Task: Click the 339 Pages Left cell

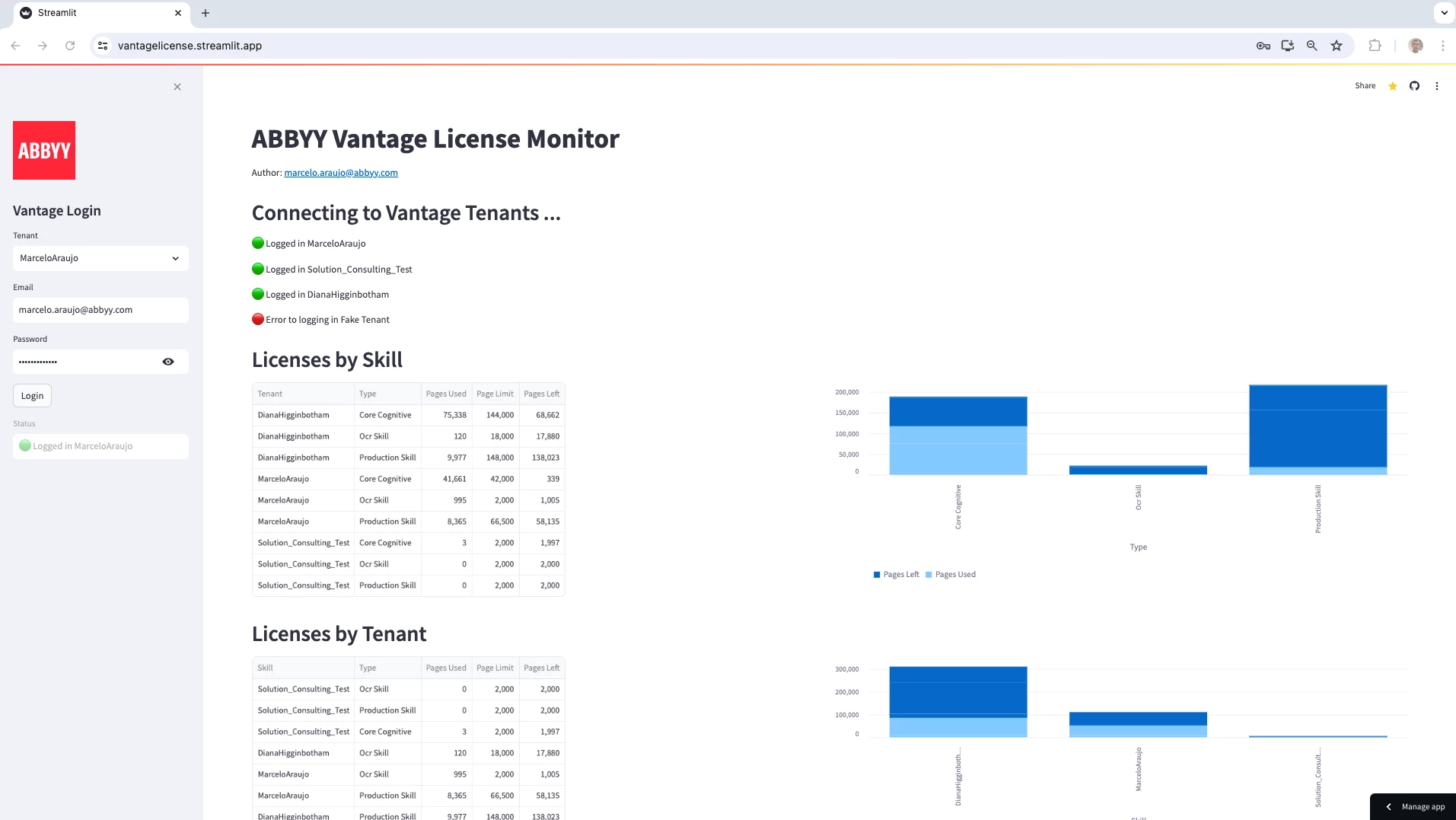Action: 542,479
